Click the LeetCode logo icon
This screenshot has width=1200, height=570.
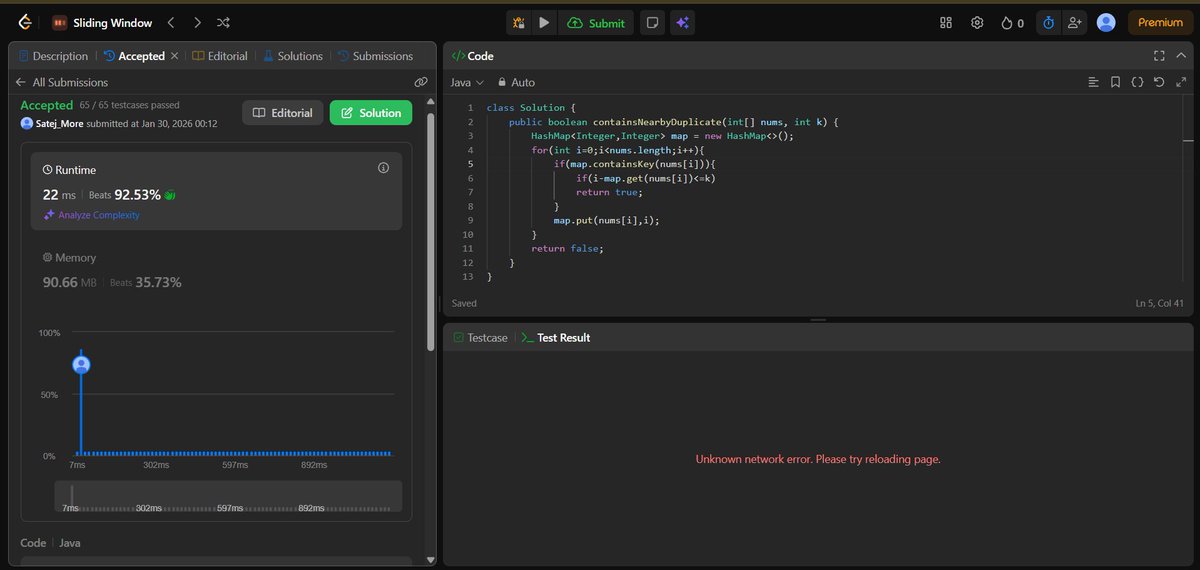click(x=23, y=22)
